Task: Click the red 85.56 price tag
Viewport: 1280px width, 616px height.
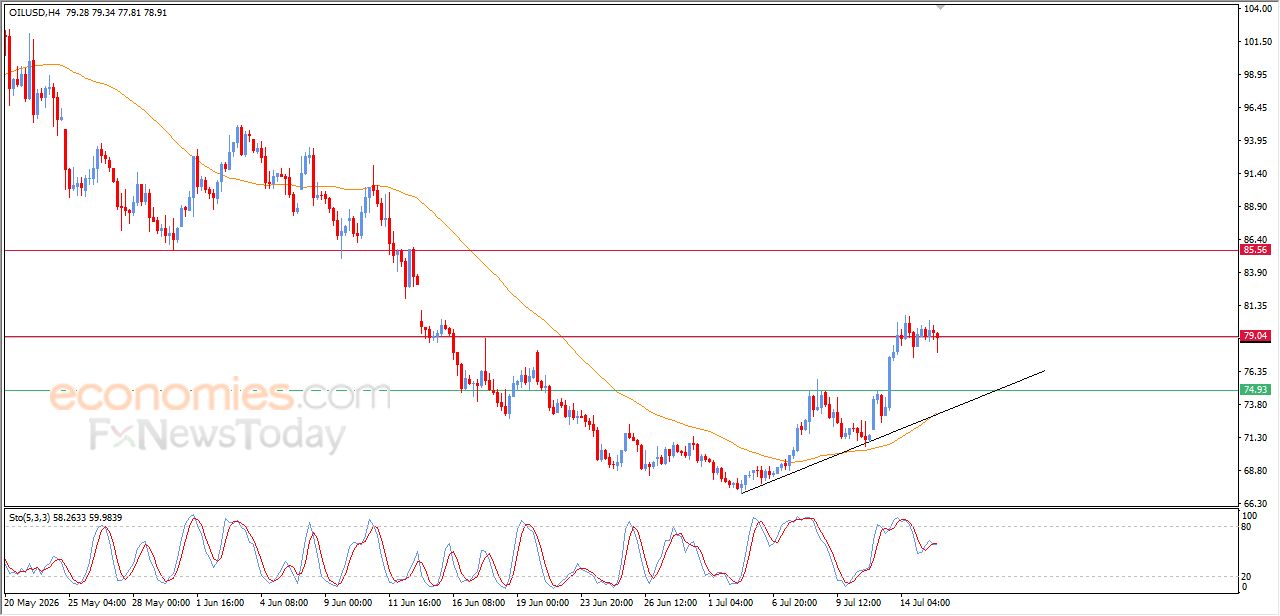Action: click(1255, 250)
